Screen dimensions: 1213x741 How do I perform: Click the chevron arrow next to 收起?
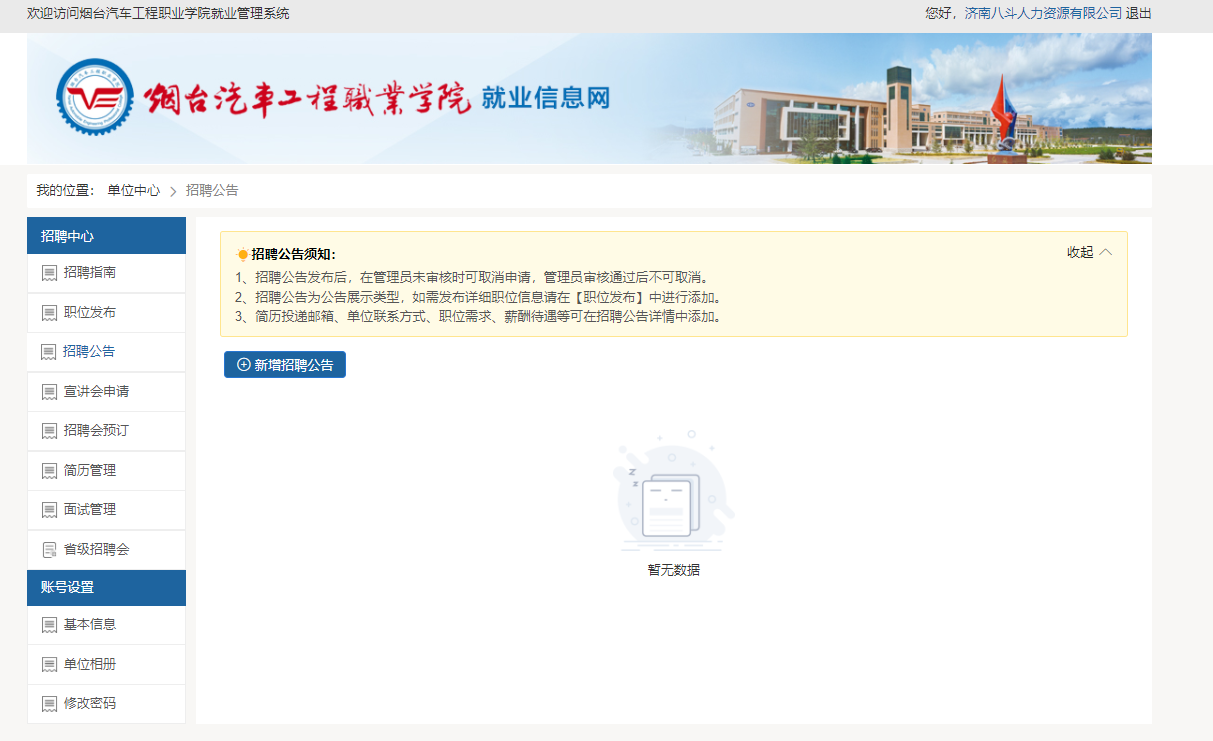[x=1105, y=252]
